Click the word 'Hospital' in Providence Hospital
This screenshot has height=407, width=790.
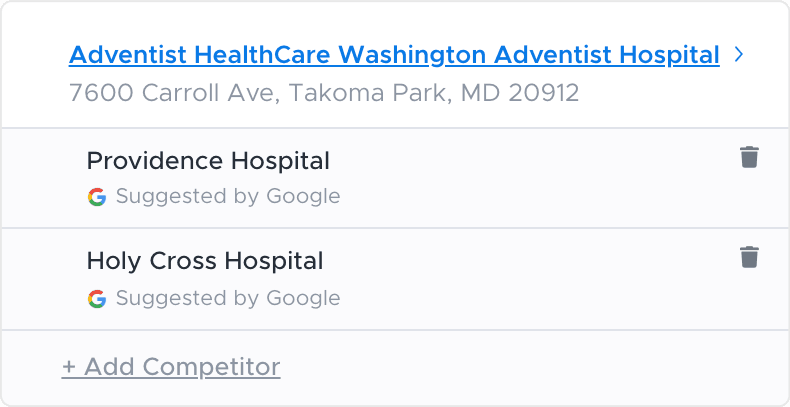point(280,161)
